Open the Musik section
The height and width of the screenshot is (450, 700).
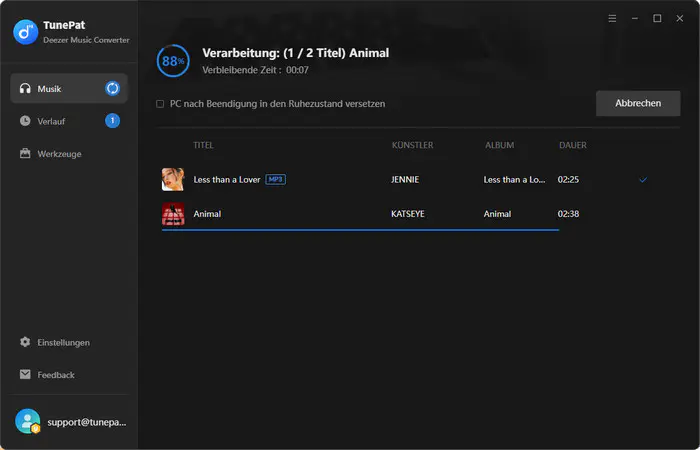click(69, 88)
